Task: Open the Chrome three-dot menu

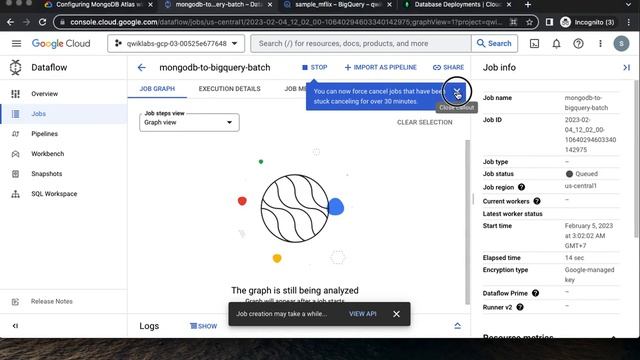Action: (629, 22)
